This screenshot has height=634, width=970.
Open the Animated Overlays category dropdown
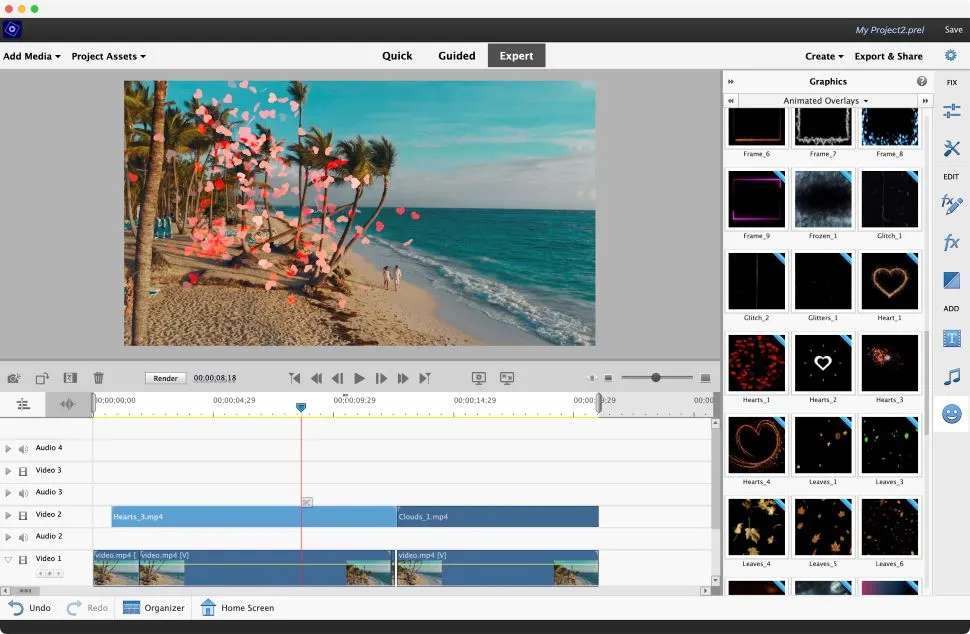[826, 101]
